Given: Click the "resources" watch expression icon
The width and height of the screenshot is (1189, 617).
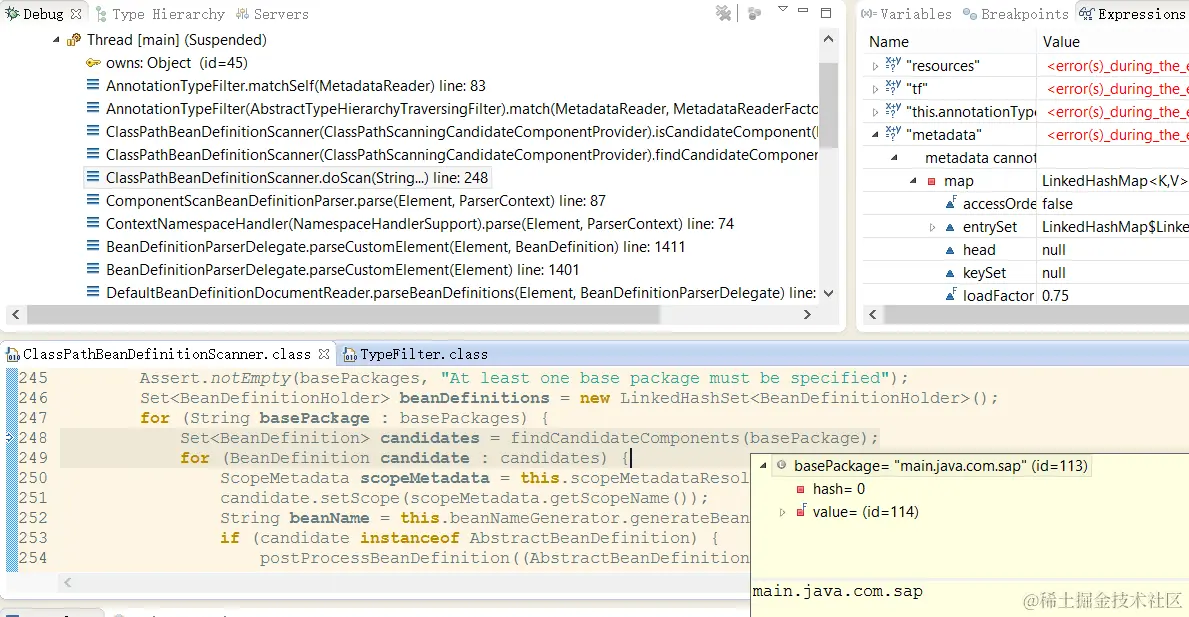Looking at the screenshot, I should coord(893,64).
